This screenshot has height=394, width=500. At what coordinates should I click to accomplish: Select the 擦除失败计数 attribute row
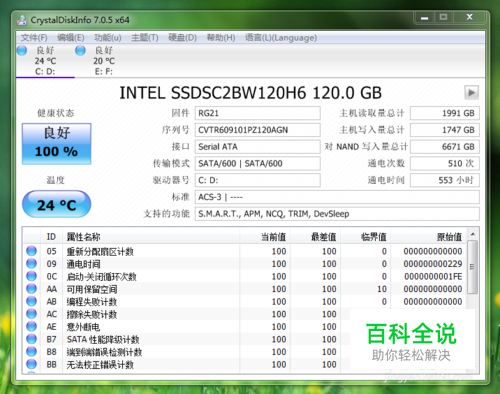pyautogui.click(x=245, y=314)
